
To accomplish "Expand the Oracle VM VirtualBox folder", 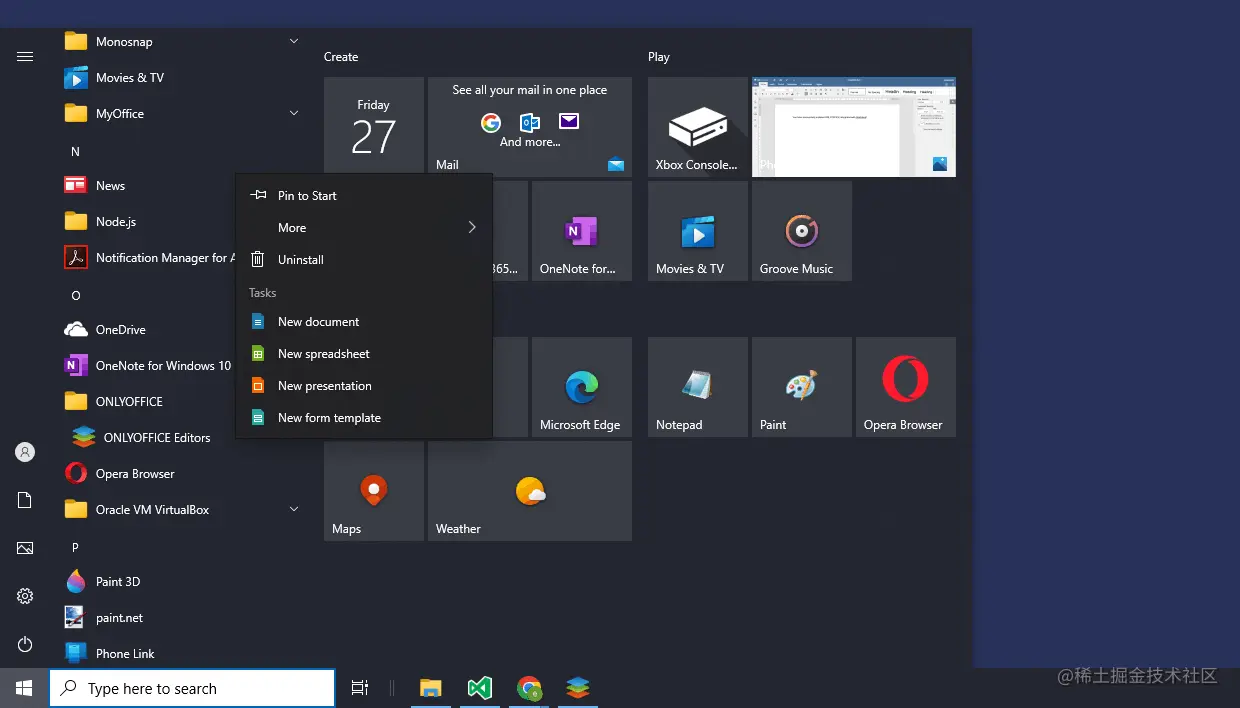I will 292,509.
